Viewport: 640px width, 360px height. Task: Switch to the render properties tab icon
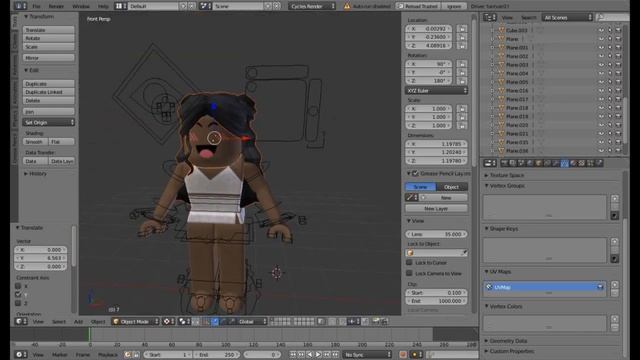click(x=504, y=163)
